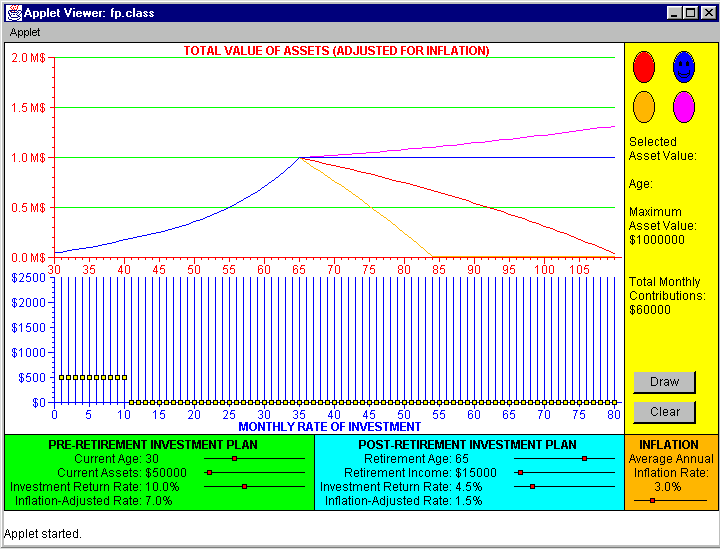Click the asset curve peak at age 65

click(299, 157)
